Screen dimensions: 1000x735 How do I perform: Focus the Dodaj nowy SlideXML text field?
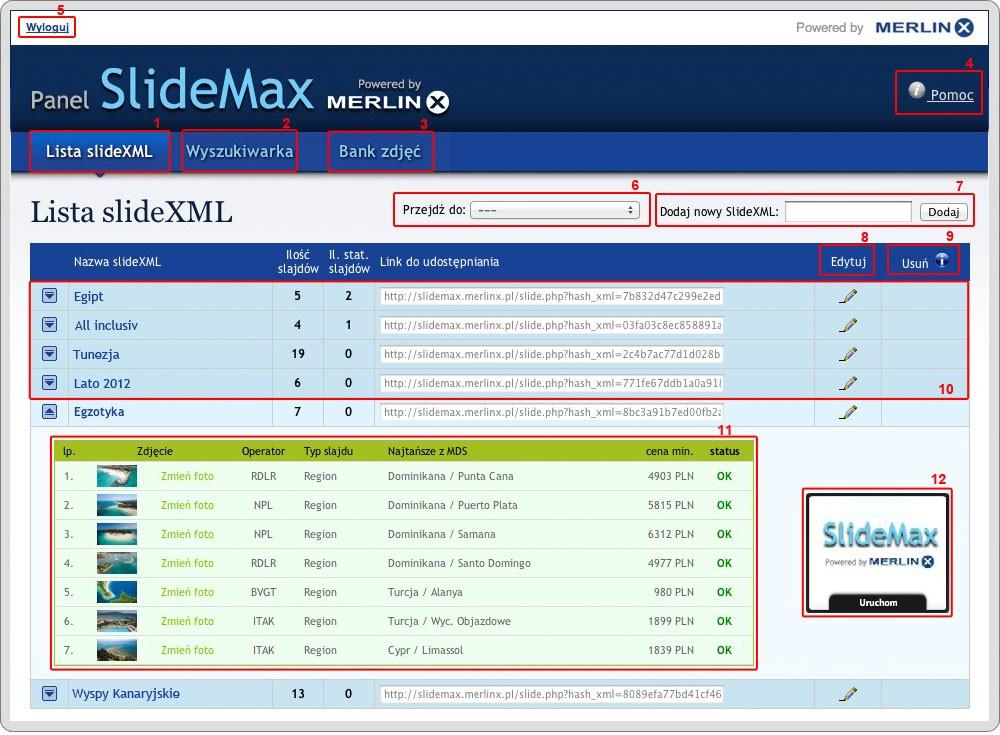[x=848, y=212]
